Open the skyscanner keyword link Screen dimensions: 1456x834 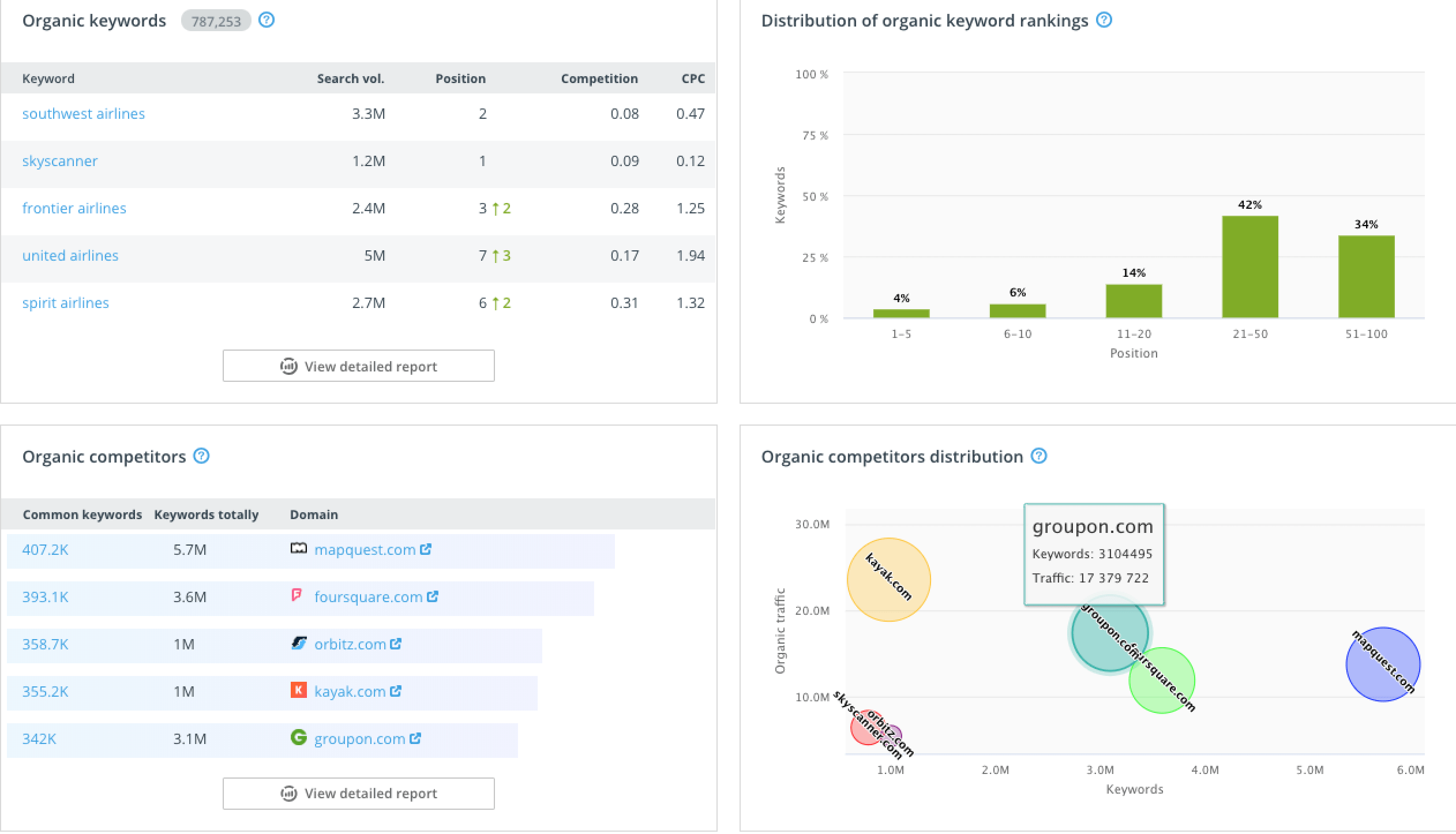pyautogui.click(x=60, y=161)
